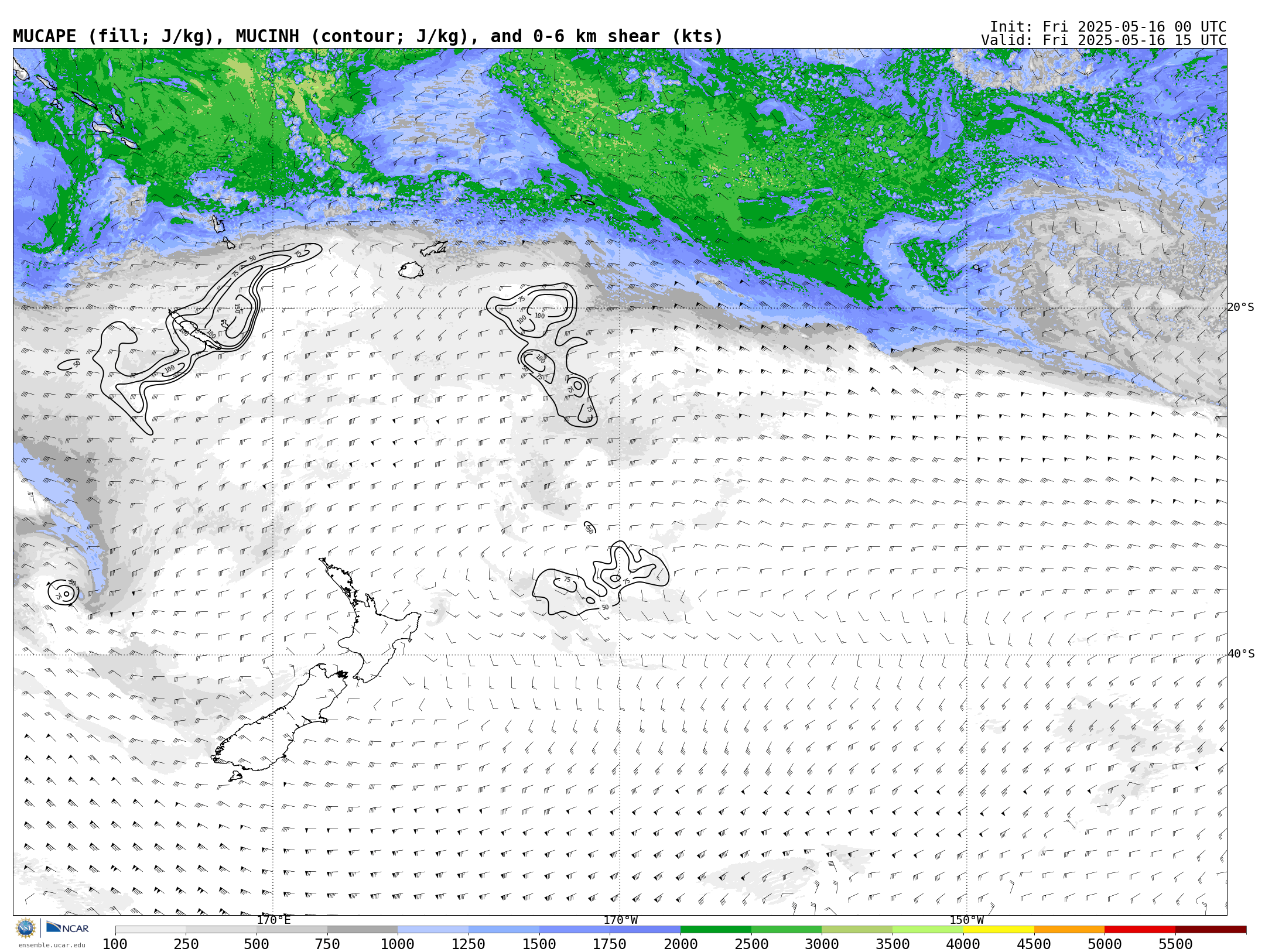The image size is (1265, 952).
Task: Click the colorbar tick label 3000
Action: (x=822, y=944)
